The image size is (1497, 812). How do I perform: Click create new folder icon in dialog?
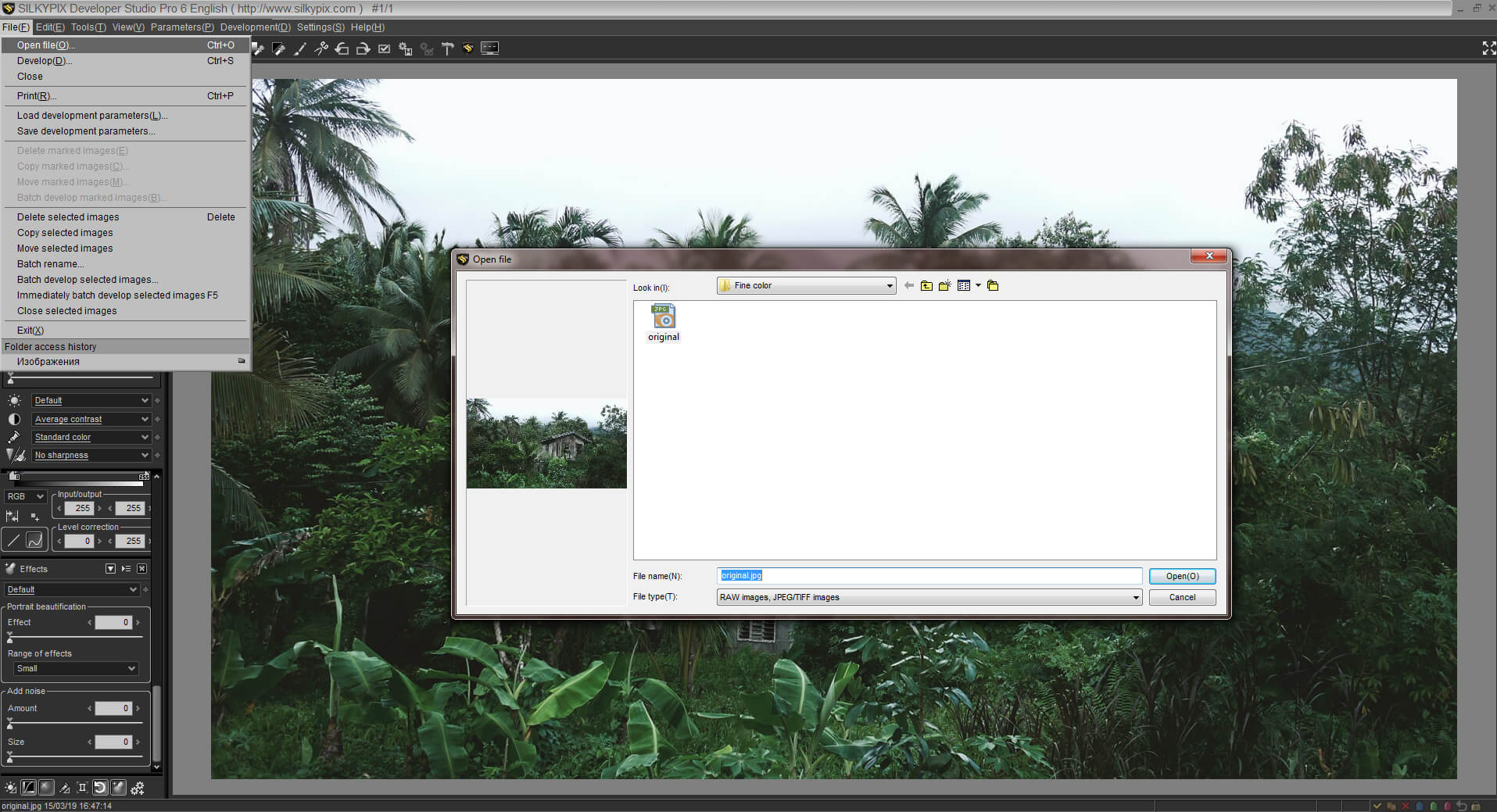[944, 286]
